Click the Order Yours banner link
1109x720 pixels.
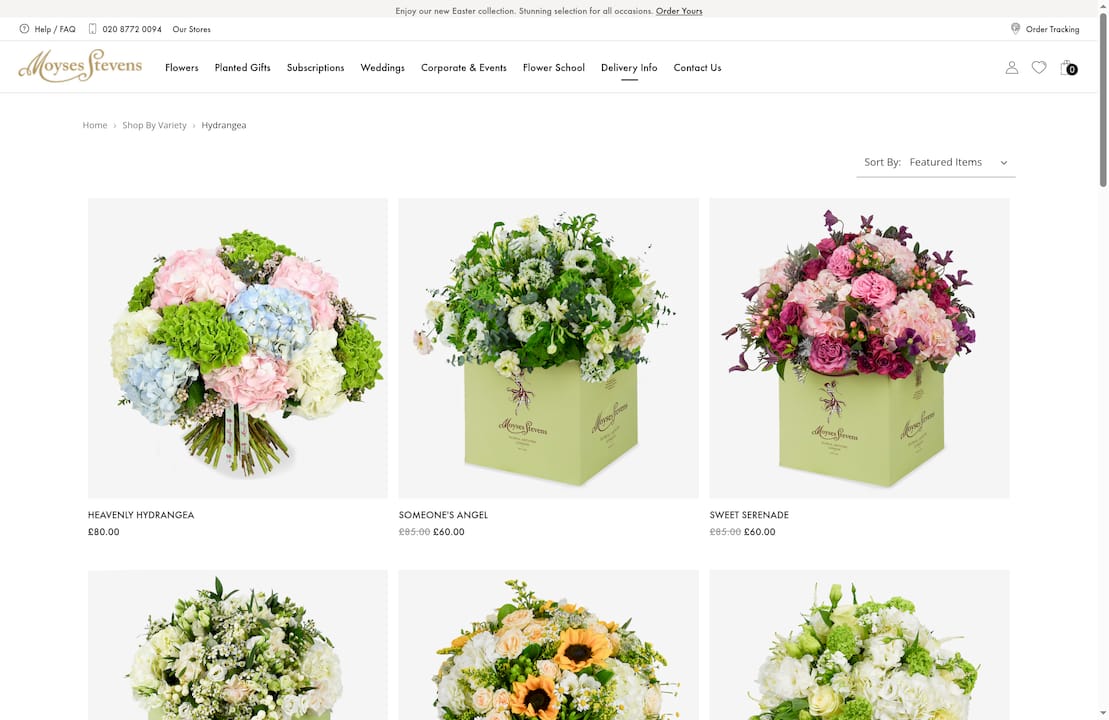pos(679,11)
